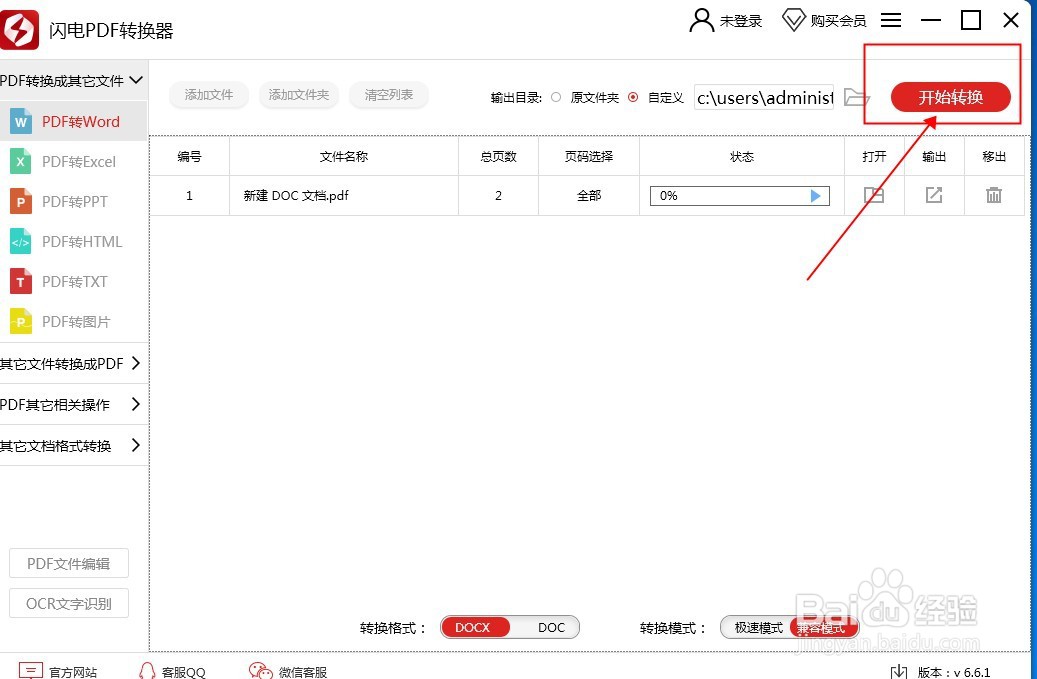The height and width of the screenshot is (679, 1037).
Task: Click the 购买会员 text link
Action: pos(839,21)
